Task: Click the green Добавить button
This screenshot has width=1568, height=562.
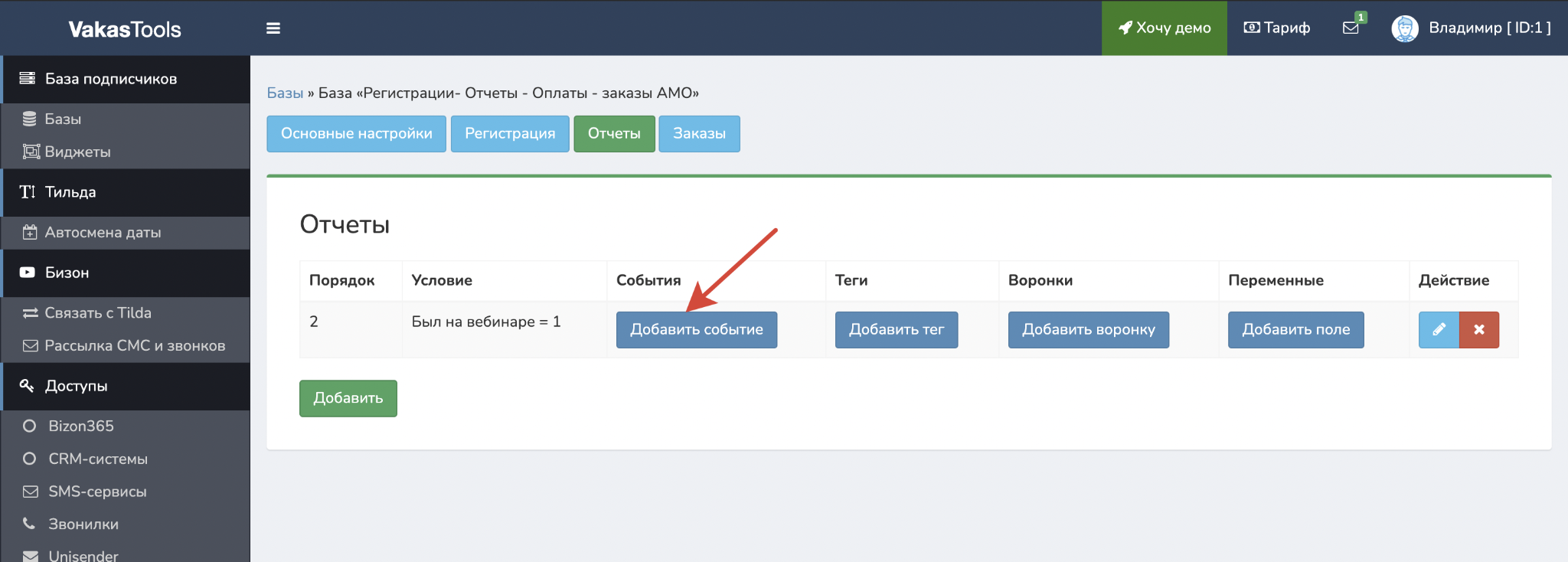Action: tap(348, 398)
